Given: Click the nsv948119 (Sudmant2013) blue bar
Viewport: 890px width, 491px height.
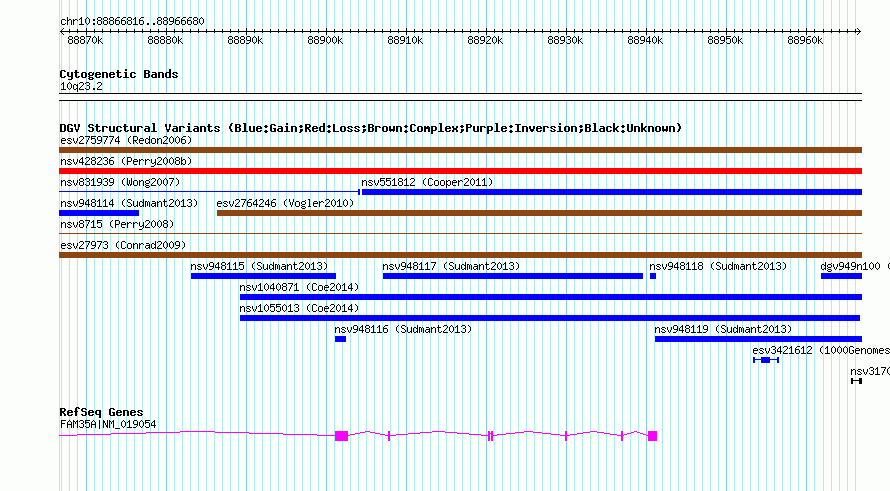Looking at the screenshot, I should (x=758, y=339).
